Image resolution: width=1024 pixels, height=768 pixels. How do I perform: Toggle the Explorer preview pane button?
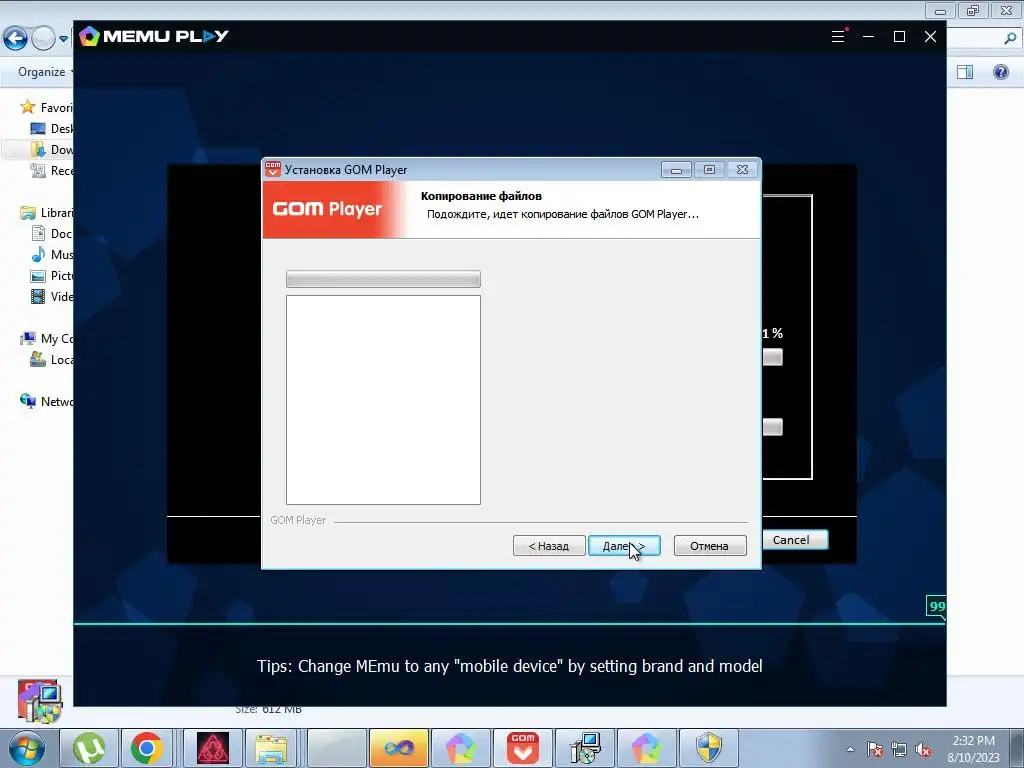965,72
